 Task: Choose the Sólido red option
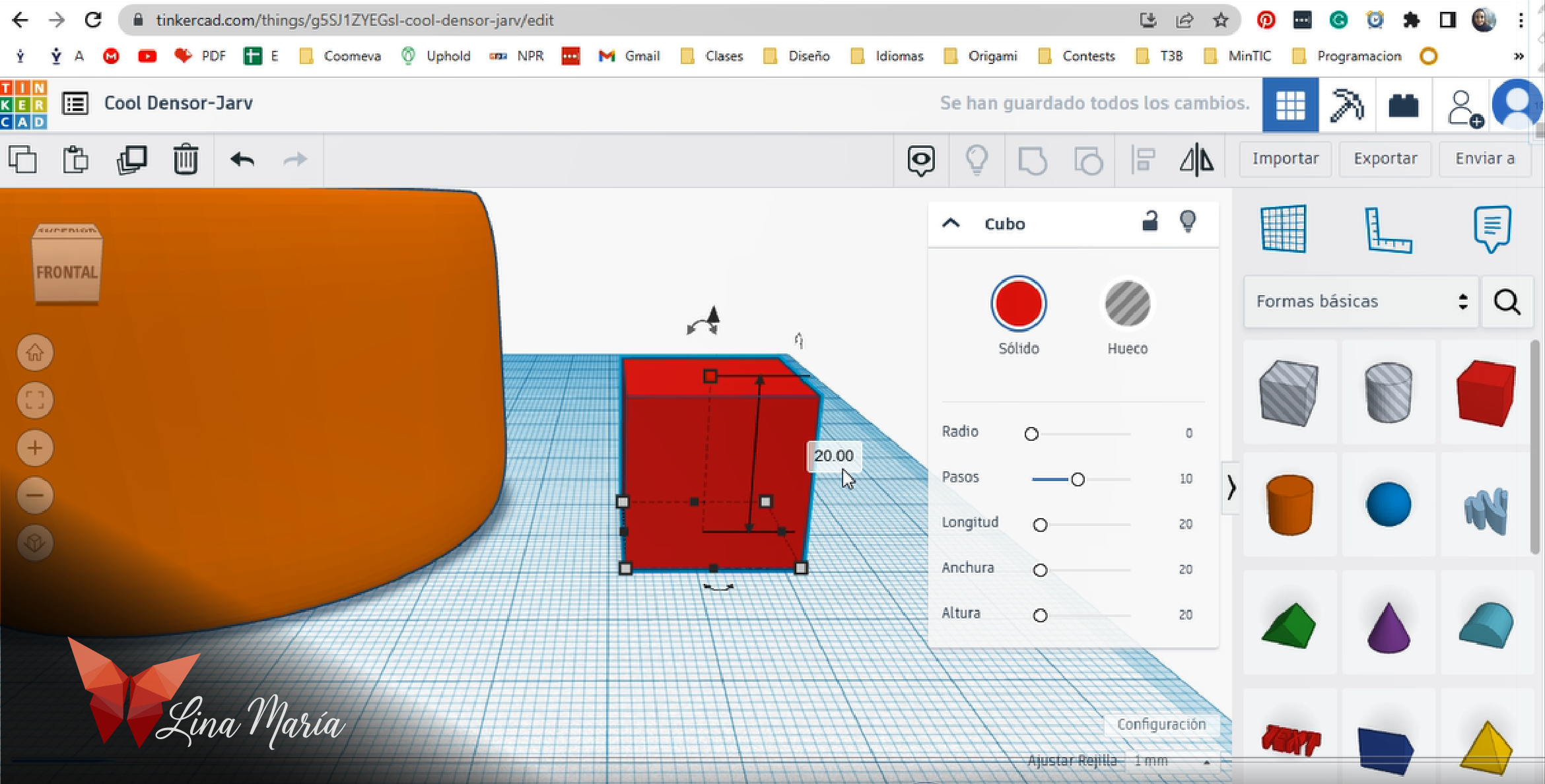1018,304
